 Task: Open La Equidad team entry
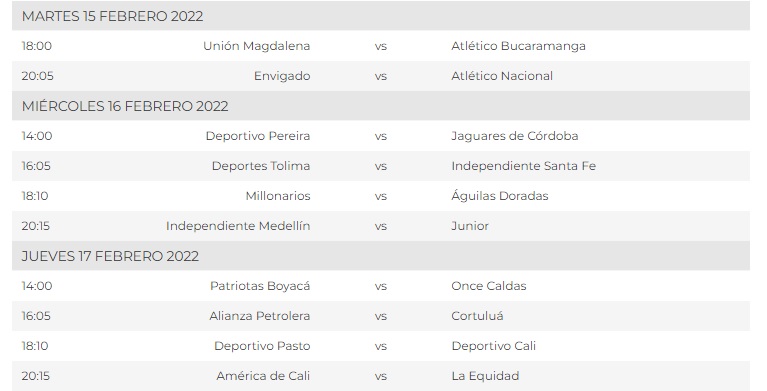click(x=485, y=376)
